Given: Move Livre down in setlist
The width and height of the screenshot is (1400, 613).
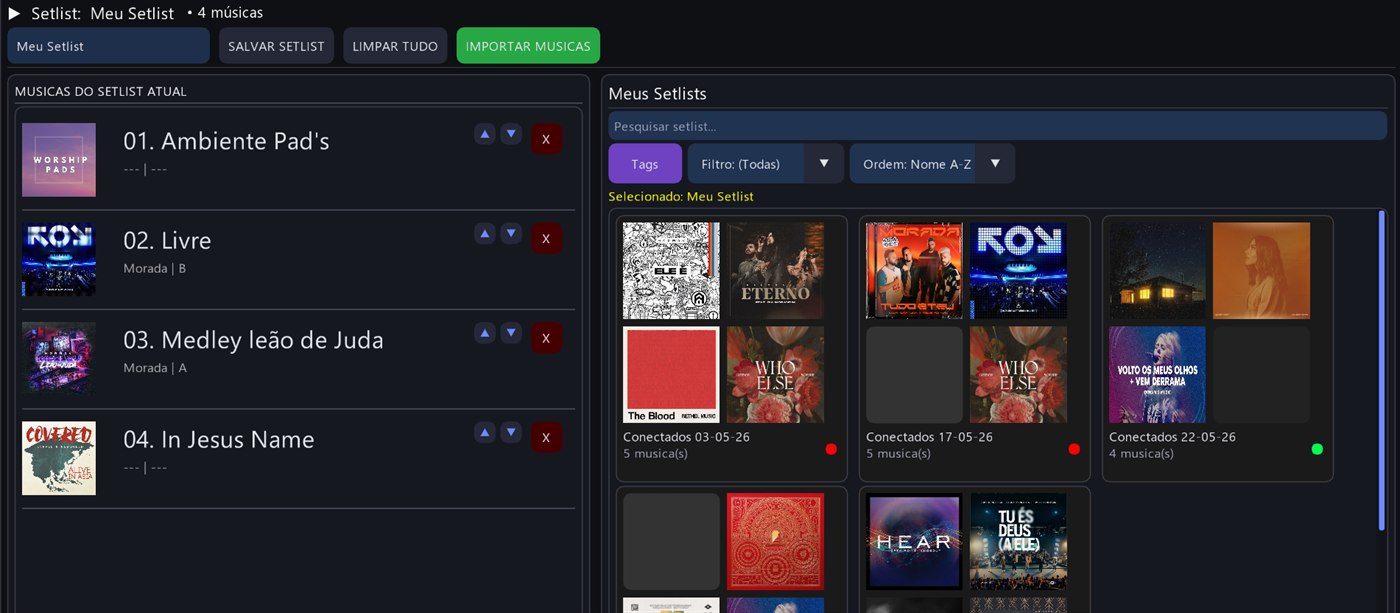Looking at the screenshot, I should [511, 233].
